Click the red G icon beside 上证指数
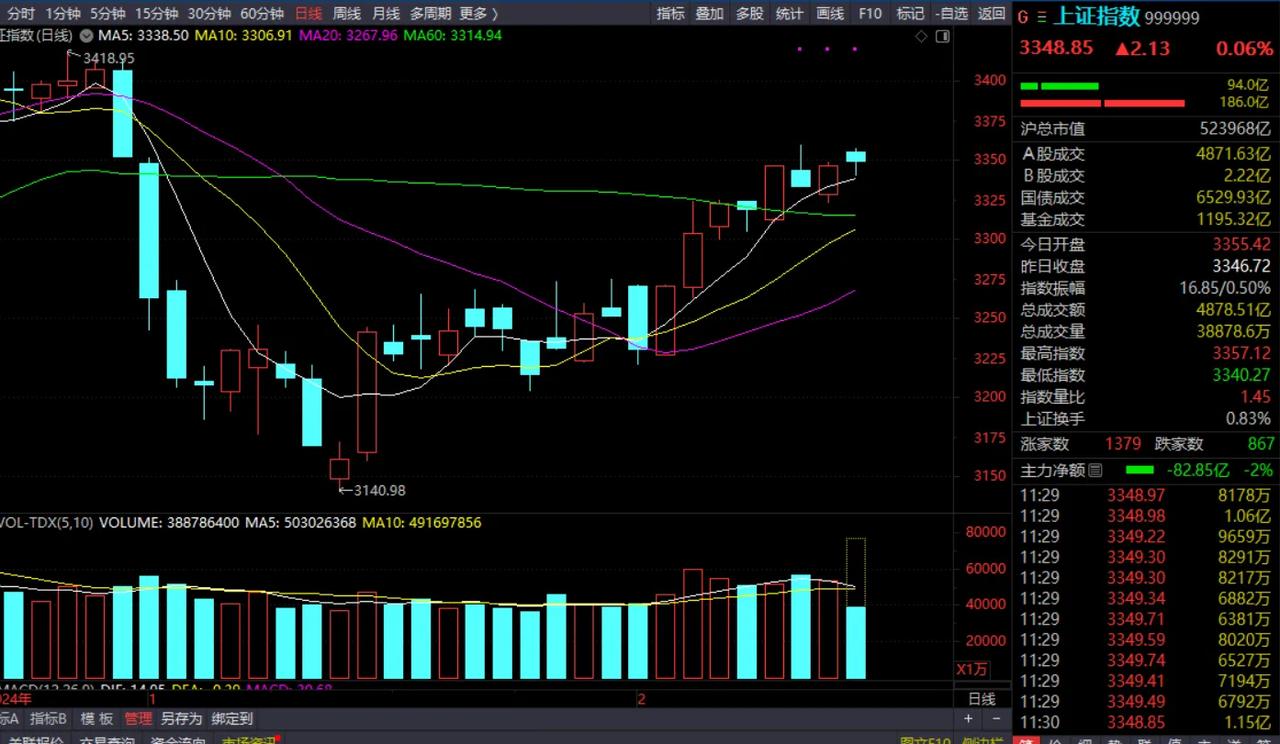 tap(1023, 16)
